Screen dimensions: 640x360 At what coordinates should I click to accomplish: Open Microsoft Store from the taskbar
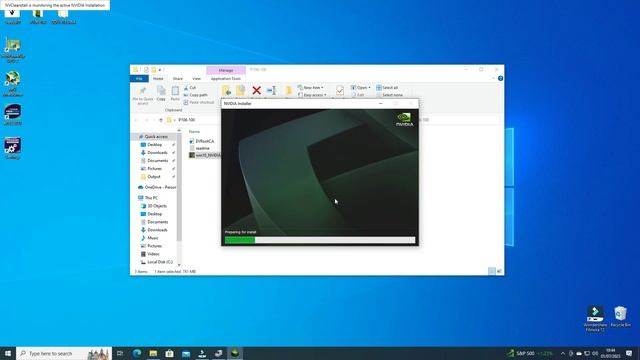(169, 353)
